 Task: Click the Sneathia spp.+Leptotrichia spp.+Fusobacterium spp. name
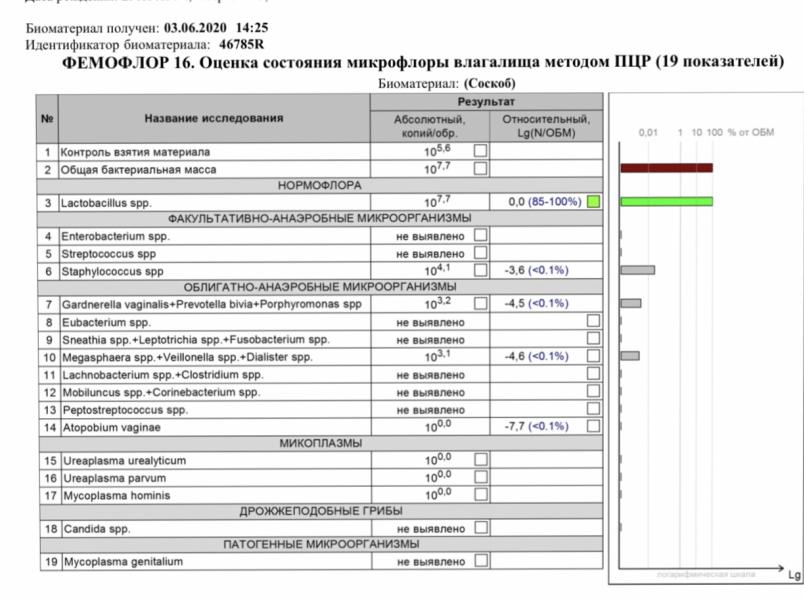click(x=196, y=339)
